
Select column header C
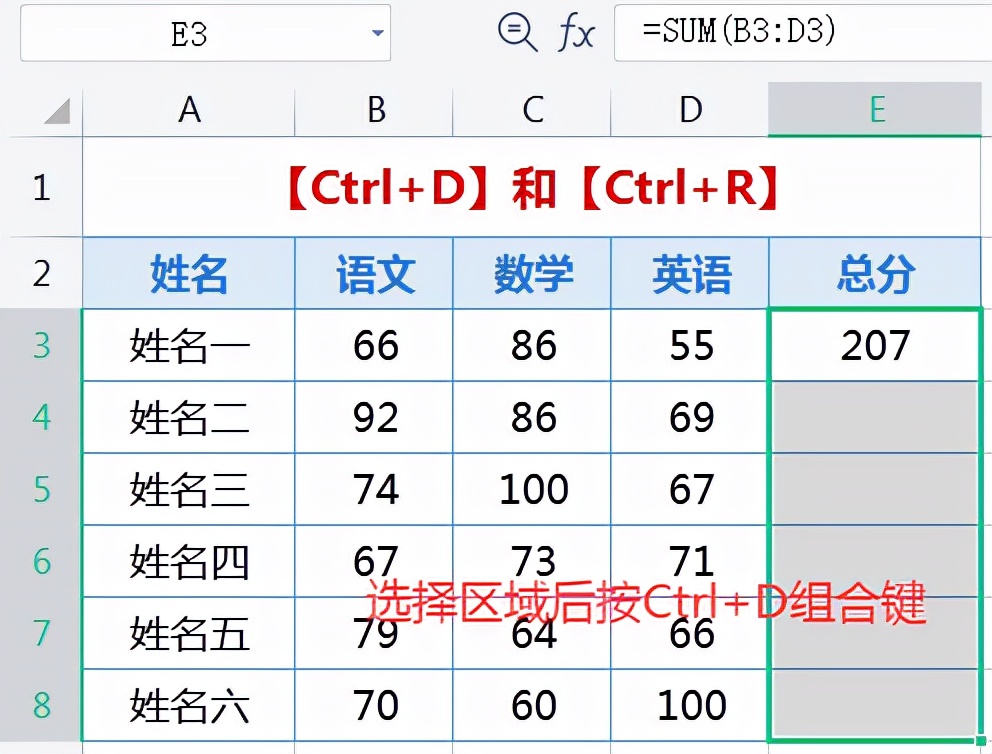(x=532, y=110)
